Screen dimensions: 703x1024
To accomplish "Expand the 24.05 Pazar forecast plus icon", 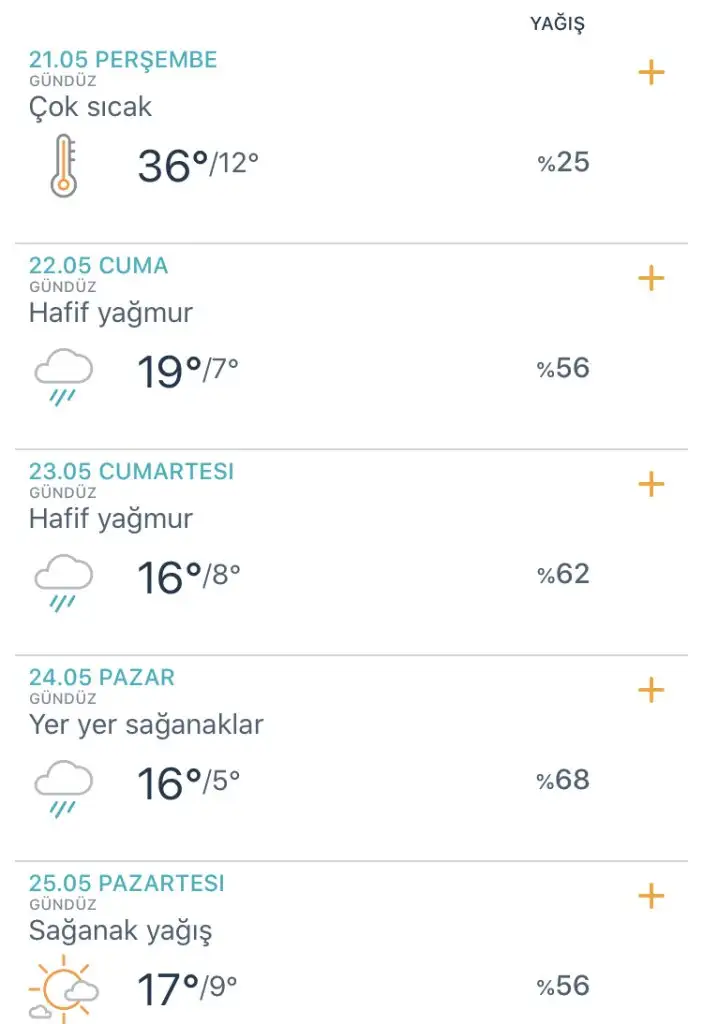I will (x=651, y=690).
